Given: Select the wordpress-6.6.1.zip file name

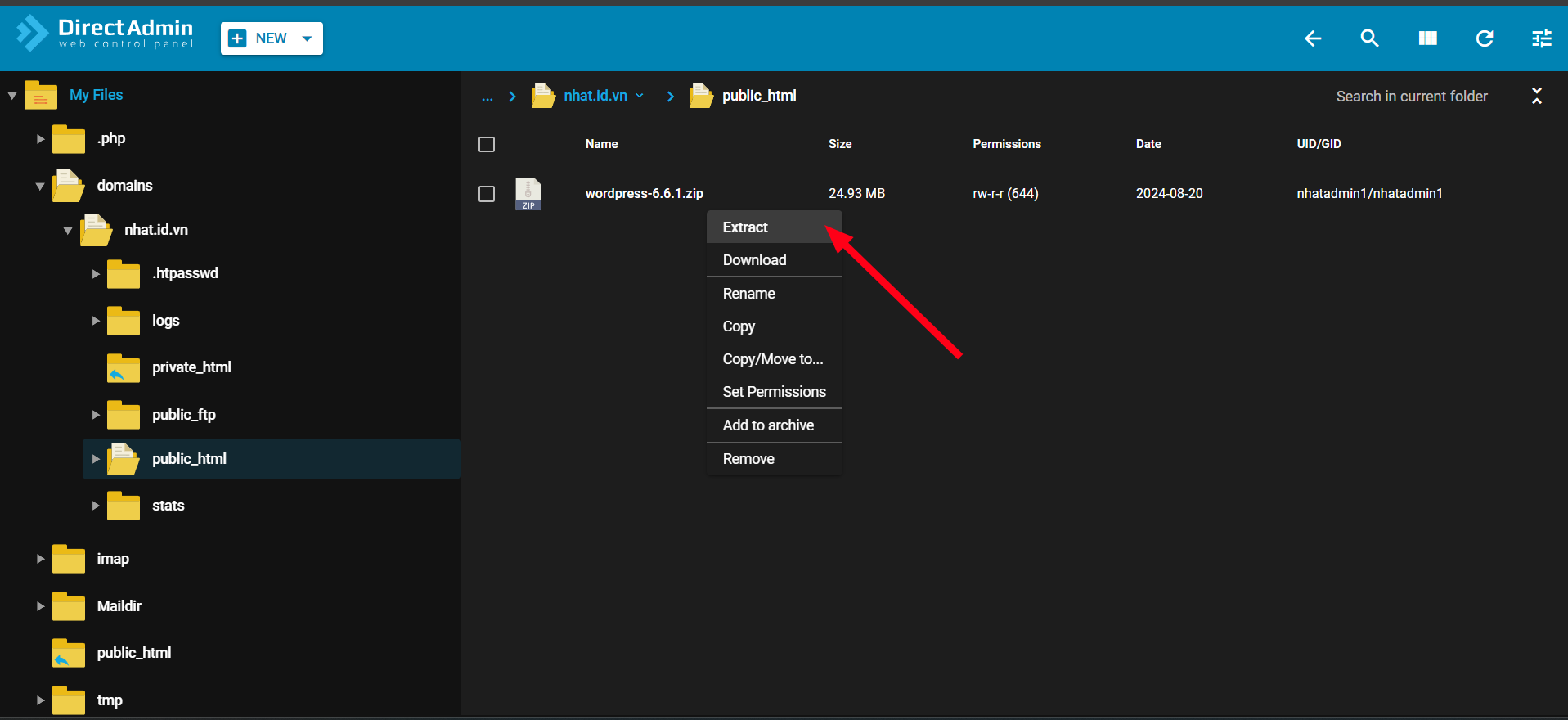Looking at the screenshot, I should [x=645, y=194].
